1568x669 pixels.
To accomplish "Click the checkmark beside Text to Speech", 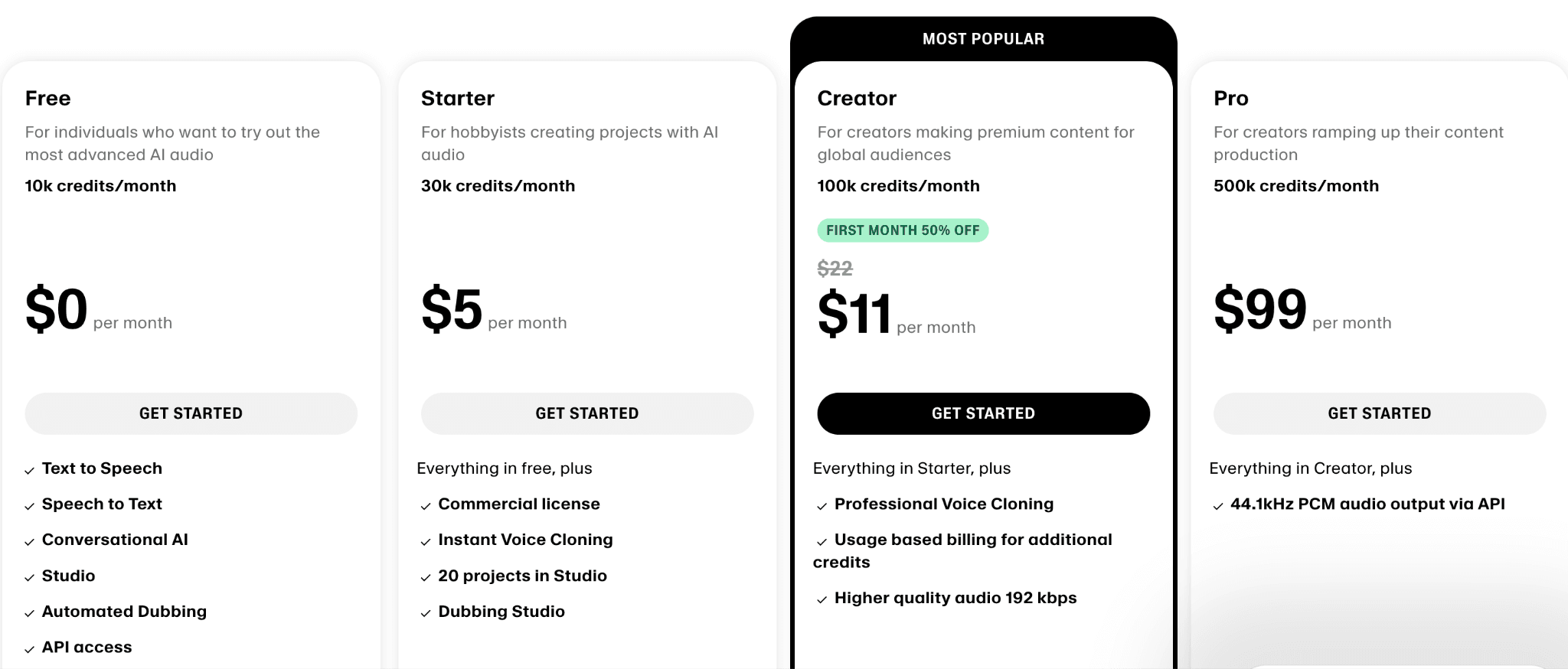I will 30,470.
